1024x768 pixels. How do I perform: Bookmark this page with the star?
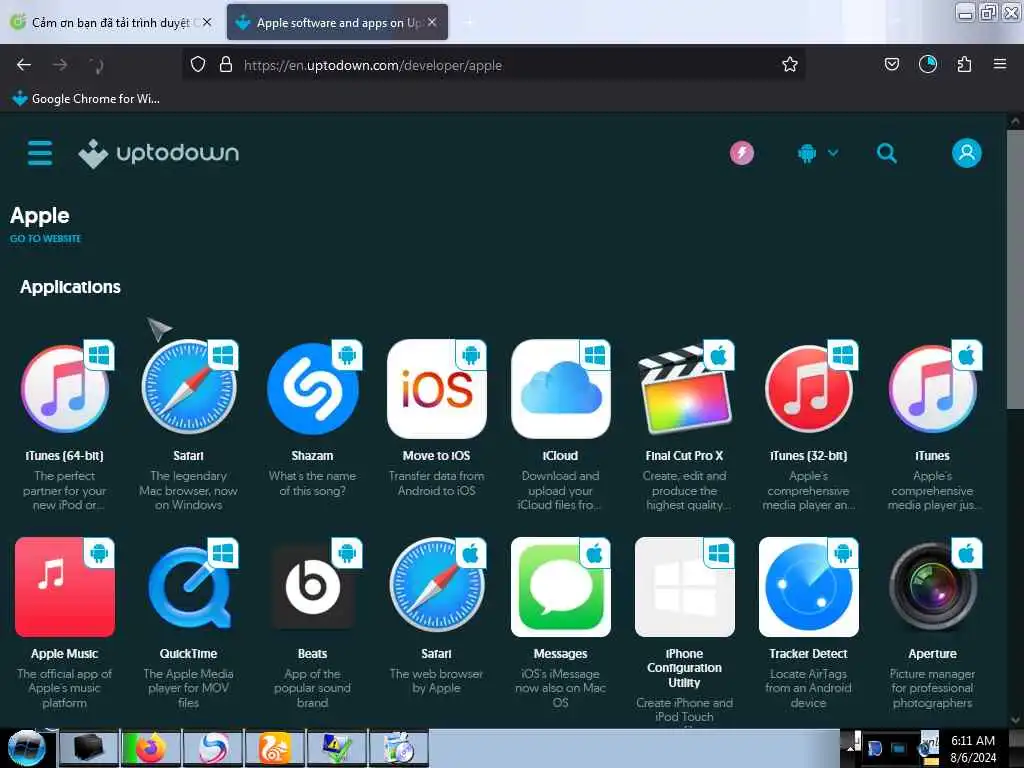(790, 65)
